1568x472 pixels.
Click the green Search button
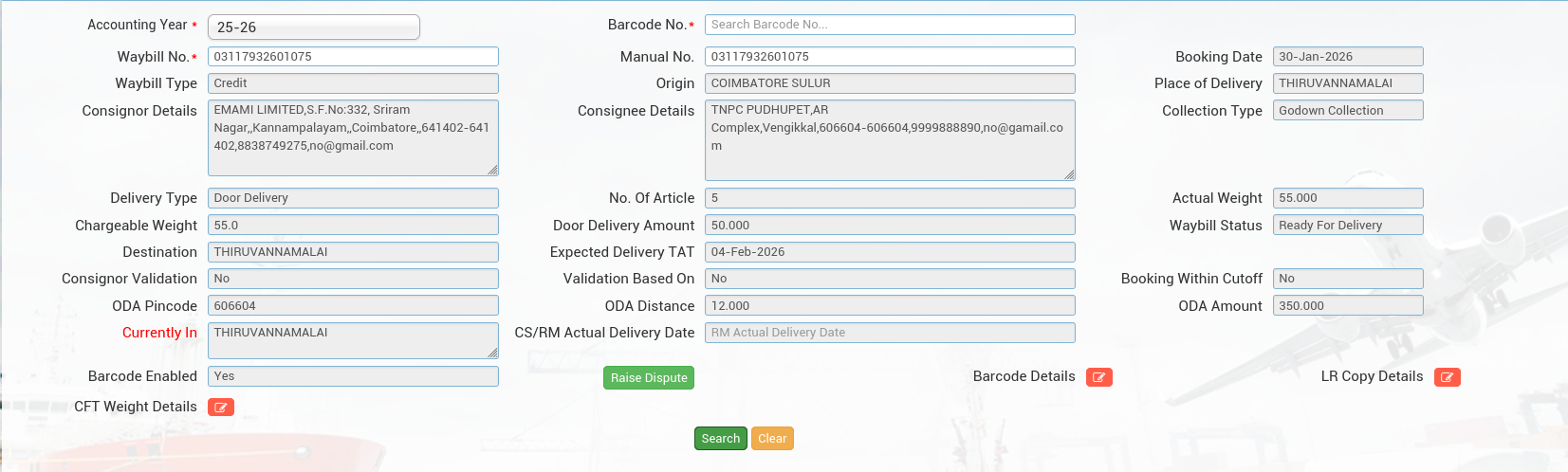(x=720, y=439)
